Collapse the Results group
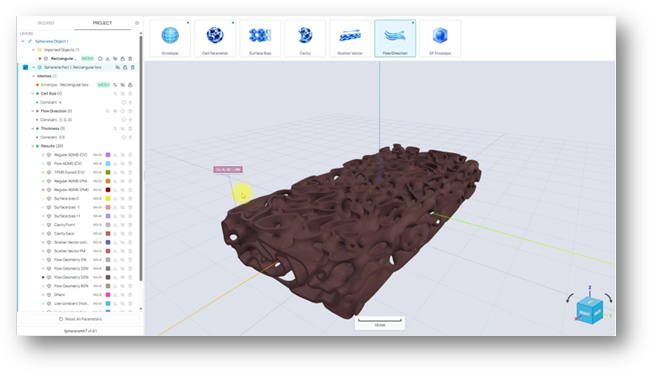 tap(33, 146)
